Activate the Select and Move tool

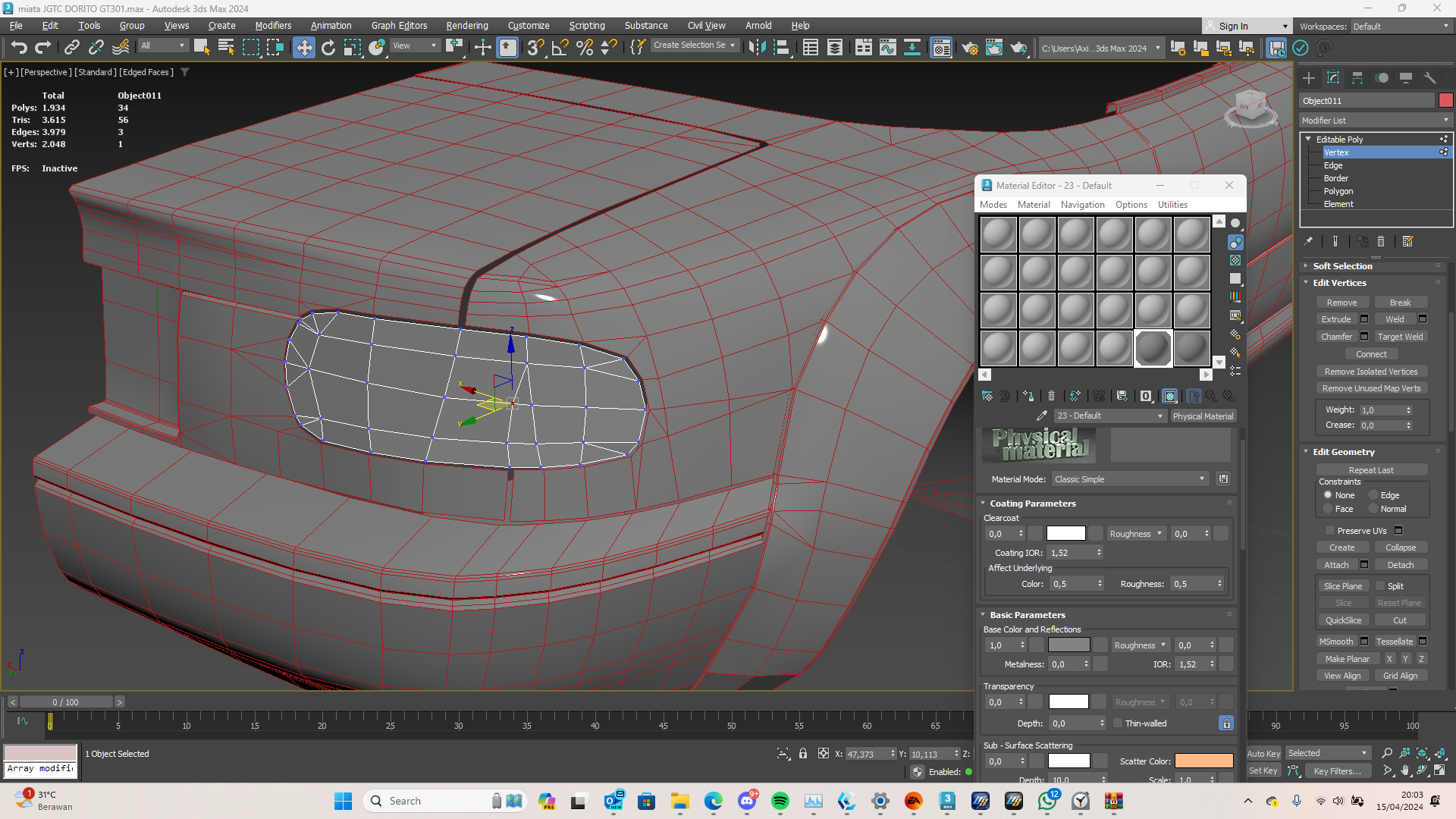tap(303, 48)
